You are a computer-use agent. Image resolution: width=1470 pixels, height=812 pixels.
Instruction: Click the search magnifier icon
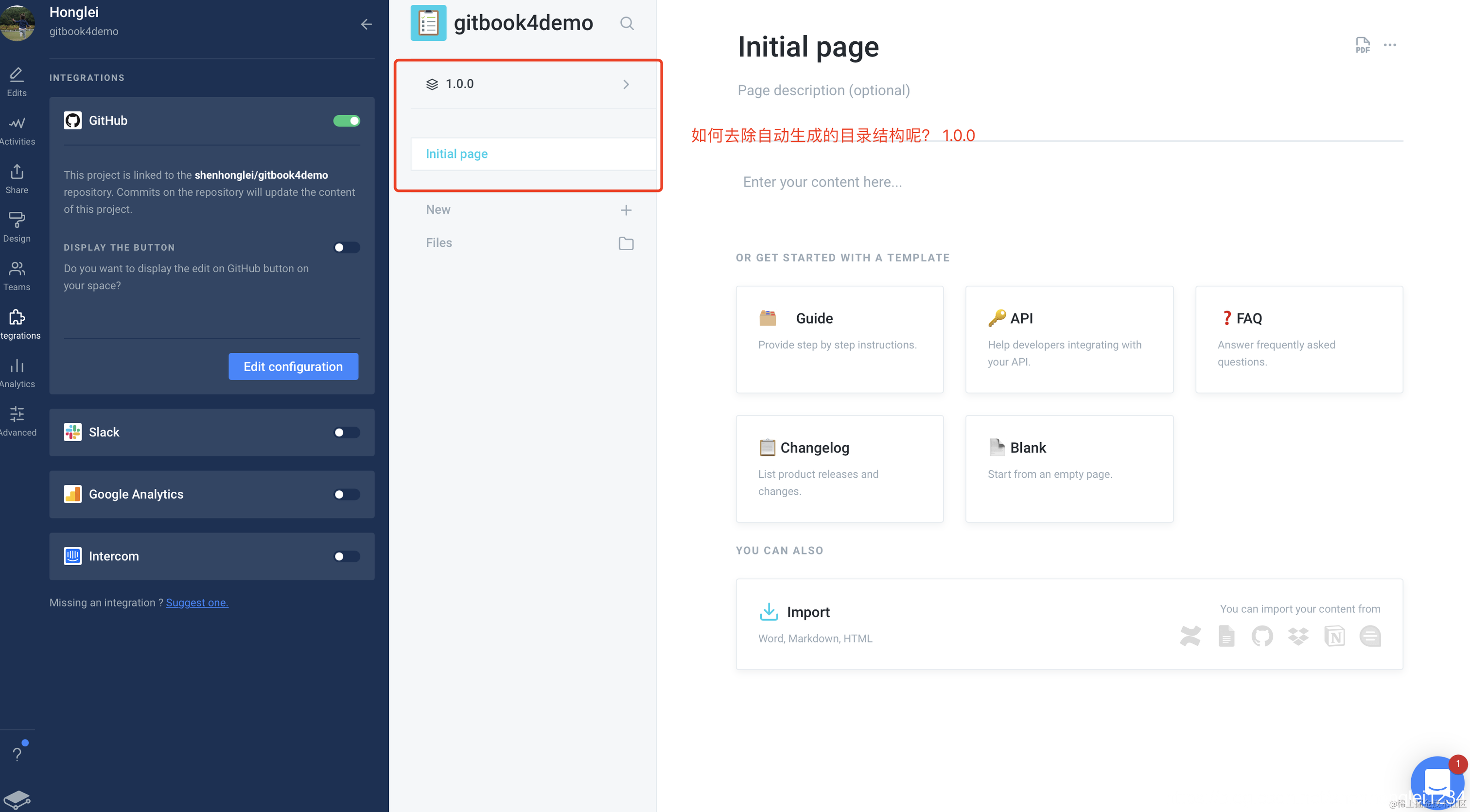627,23
